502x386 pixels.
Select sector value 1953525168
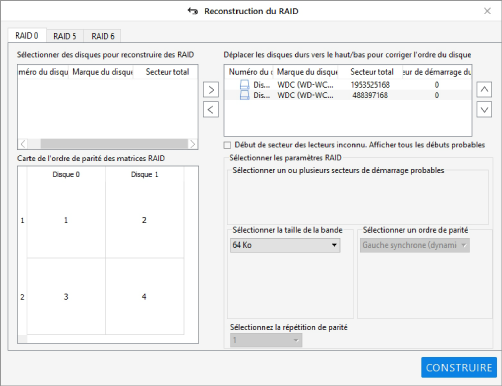pyautogui.click(x=370, y=85)
